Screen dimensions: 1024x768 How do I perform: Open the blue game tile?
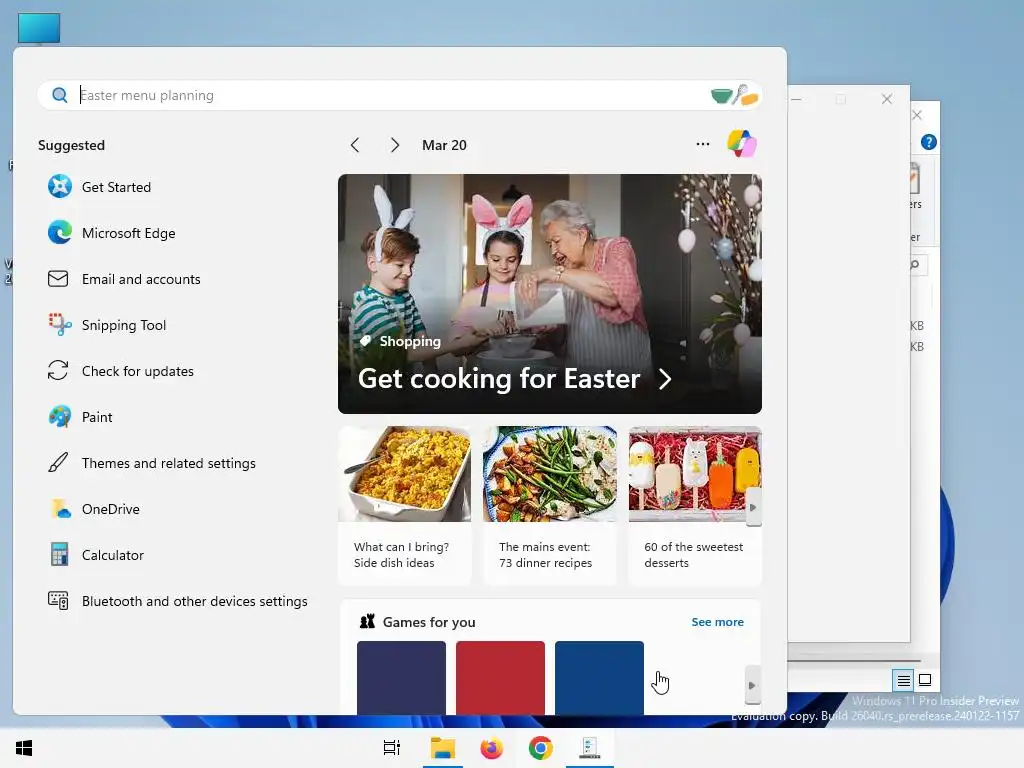[x=600, y=678]
